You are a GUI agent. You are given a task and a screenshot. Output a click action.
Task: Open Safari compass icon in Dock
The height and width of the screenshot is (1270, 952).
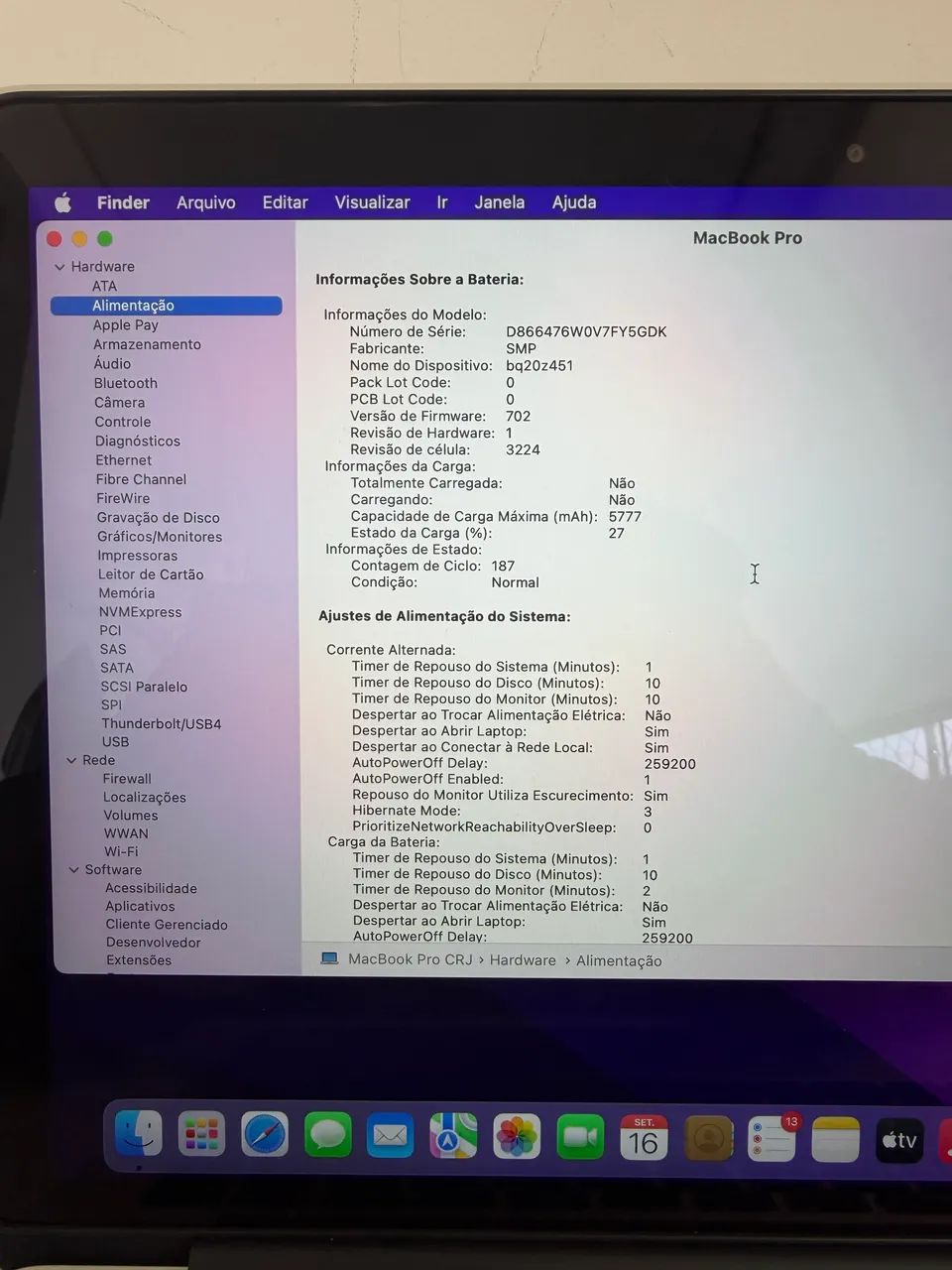[265, 1135]
